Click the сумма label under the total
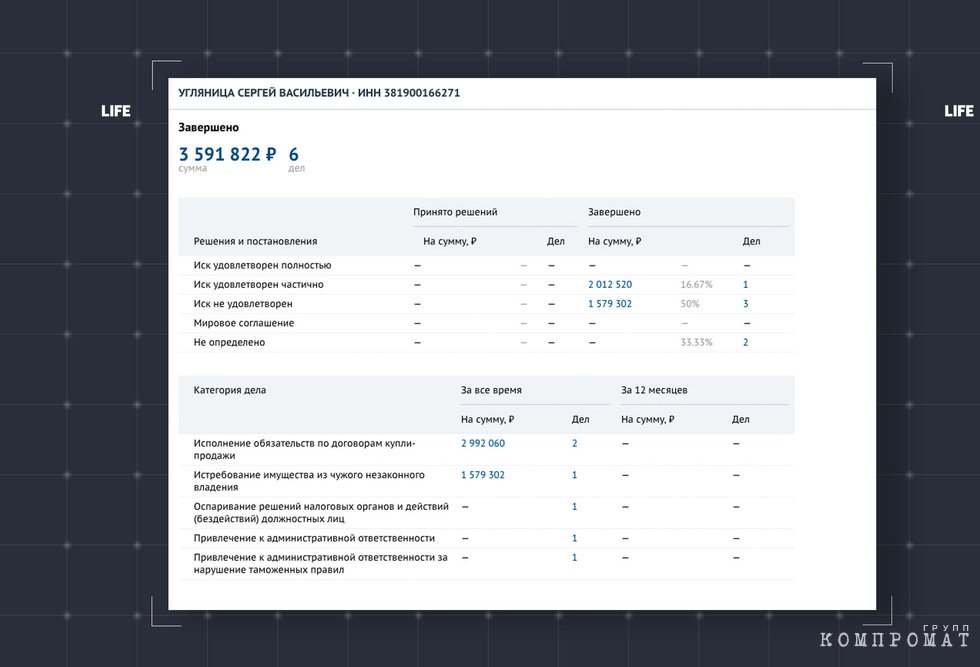 (192, 169)
